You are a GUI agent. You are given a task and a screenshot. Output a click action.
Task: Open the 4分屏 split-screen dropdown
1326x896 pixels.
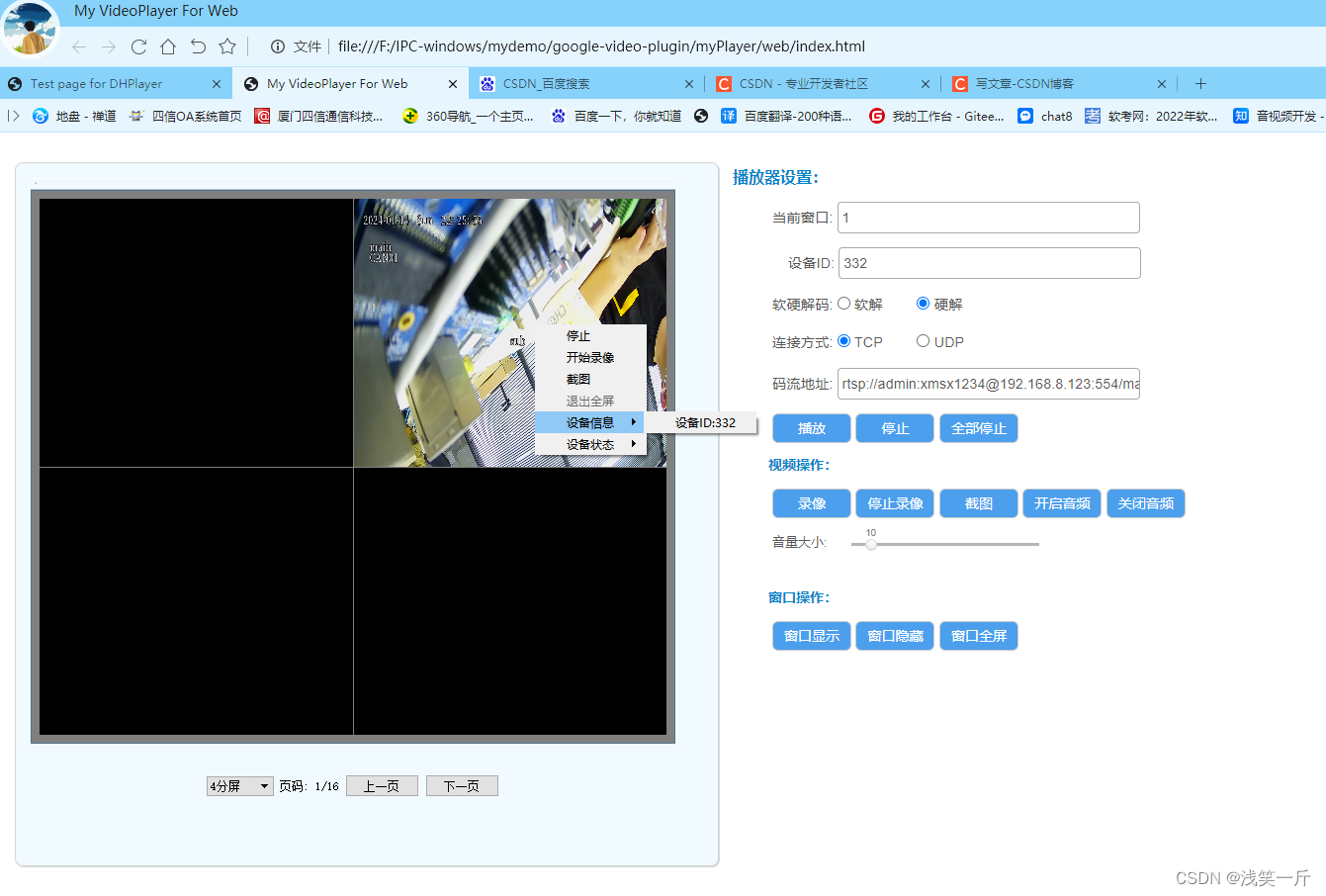coord(240,786)
